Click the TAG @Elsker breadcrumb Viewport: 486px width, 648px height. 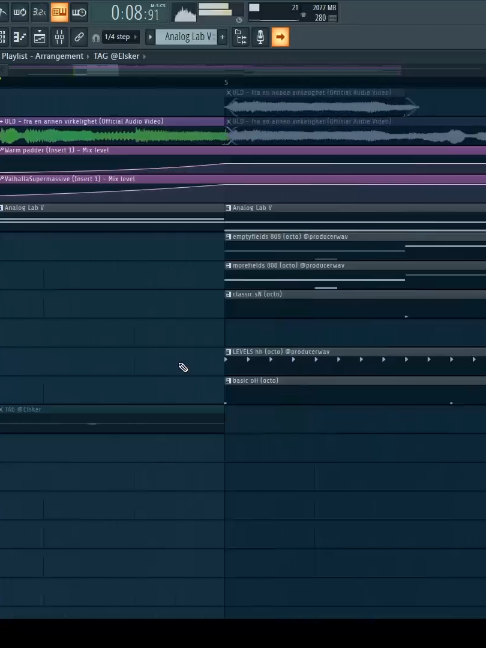[116, 56]
